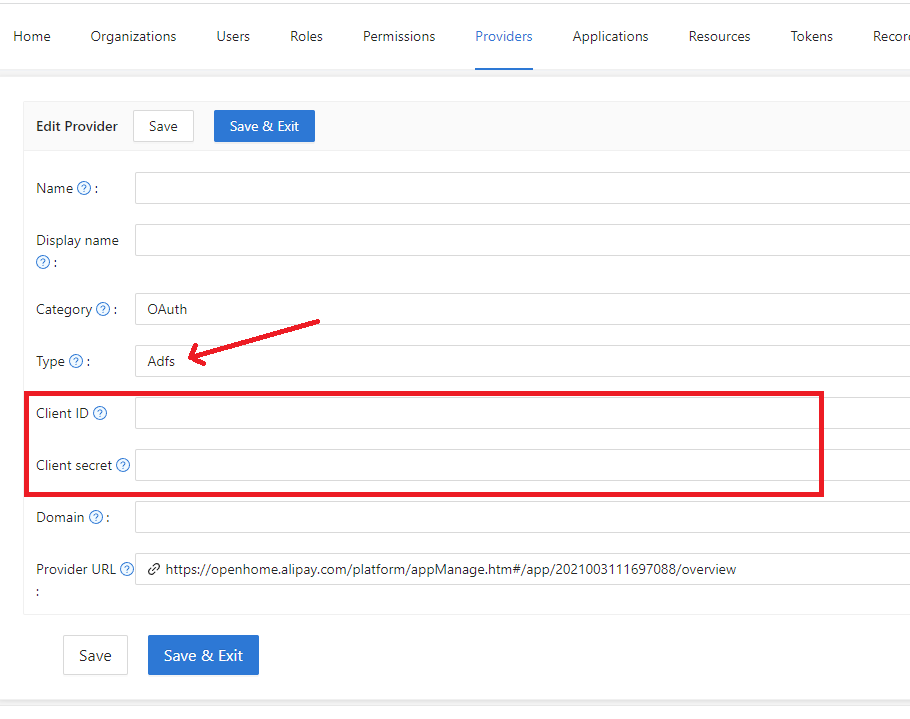Go to the Tokens tab
Image resolution: width=910 pixels, height=719 pixels.
point(811,36)
